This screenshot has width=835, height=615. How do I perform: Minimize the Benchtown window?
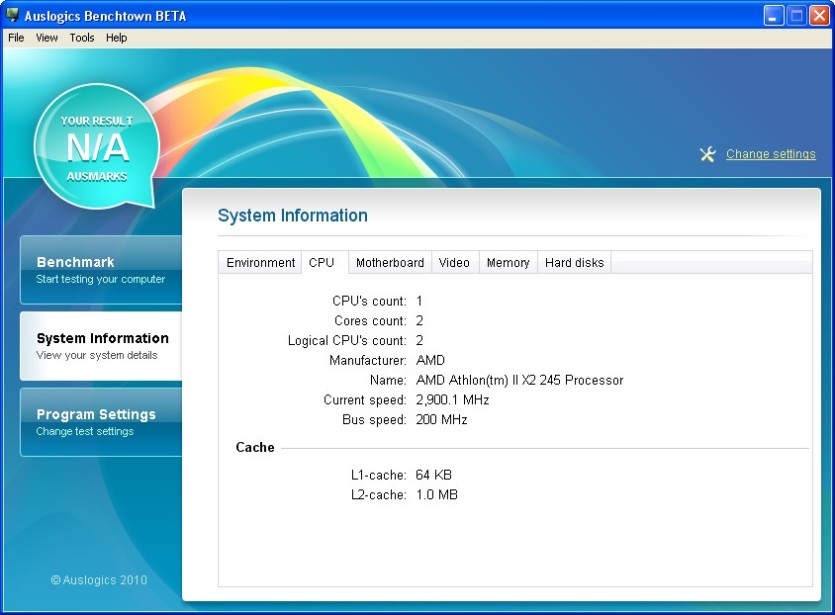point(773,15)
